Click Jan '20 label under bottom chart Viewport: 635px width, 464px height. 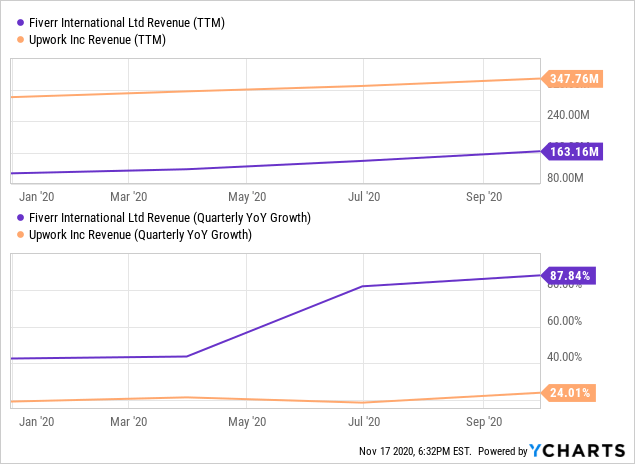pos(36,422)
